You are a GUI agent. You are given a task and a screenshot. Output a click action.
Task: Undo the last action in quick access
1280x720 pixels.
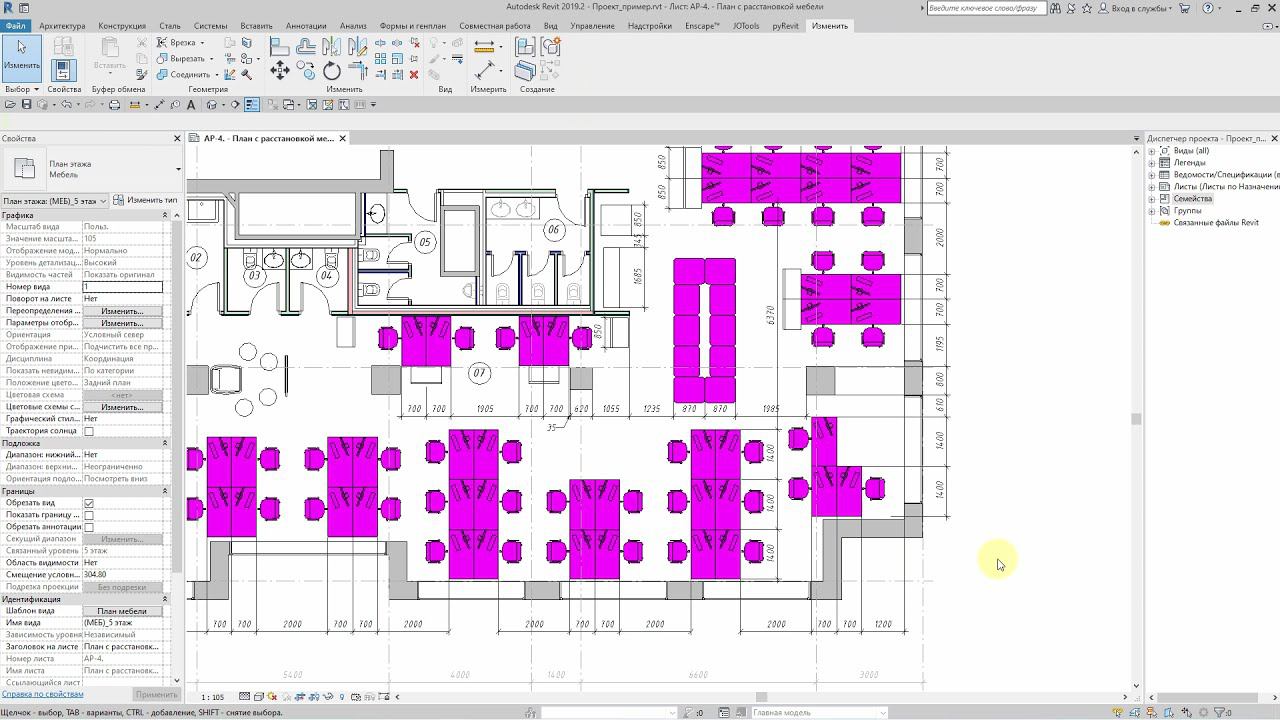(67, 104)
